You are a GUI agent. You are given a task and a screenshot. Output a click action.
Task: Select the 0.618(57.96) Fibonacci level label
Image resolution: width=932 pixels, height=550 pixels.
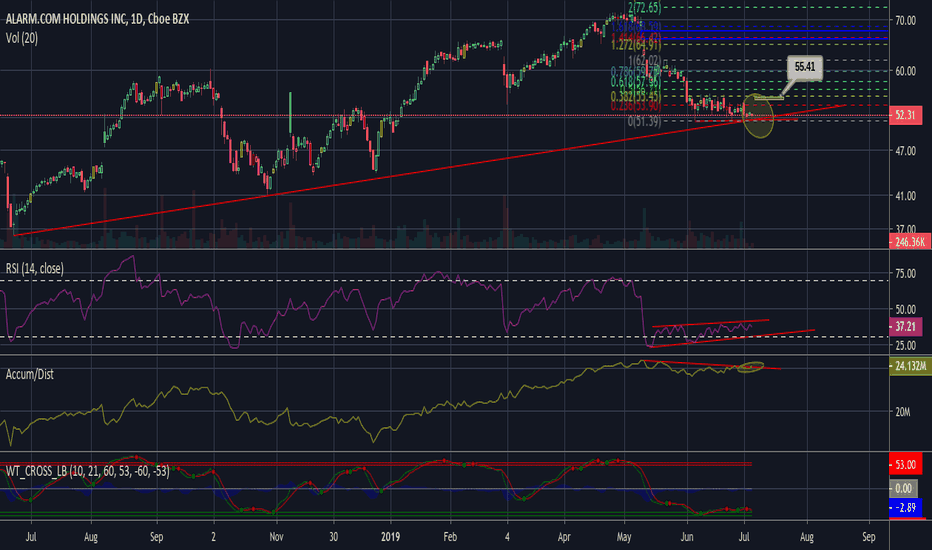click(x=636, y=81)
